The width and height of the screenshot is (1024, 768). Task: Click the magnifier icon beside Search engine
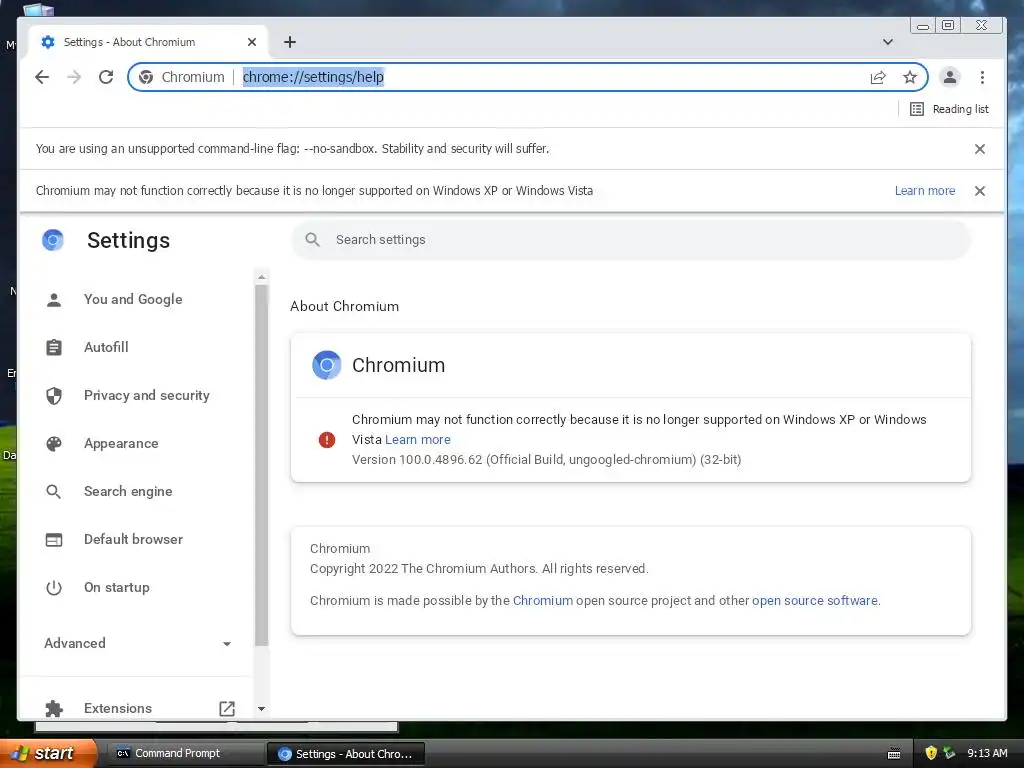[x=54, y=492]
